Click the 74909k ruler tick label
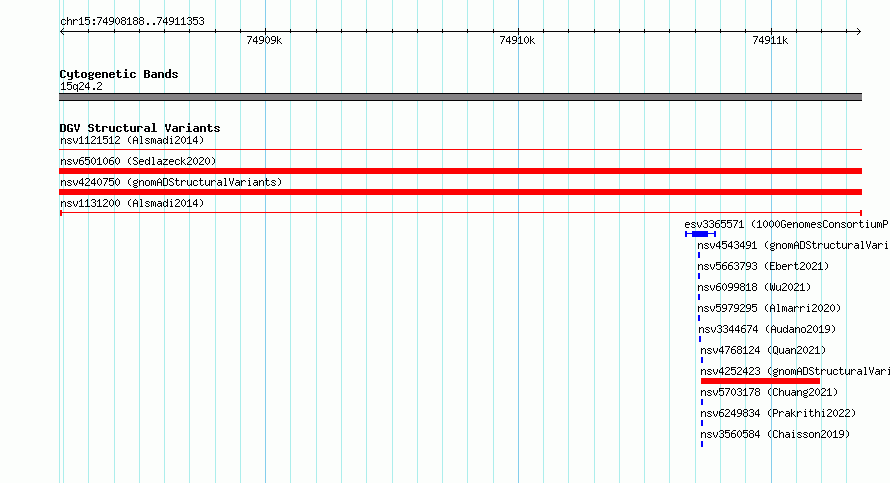This screenshot has height=483, width=890. 264,40
